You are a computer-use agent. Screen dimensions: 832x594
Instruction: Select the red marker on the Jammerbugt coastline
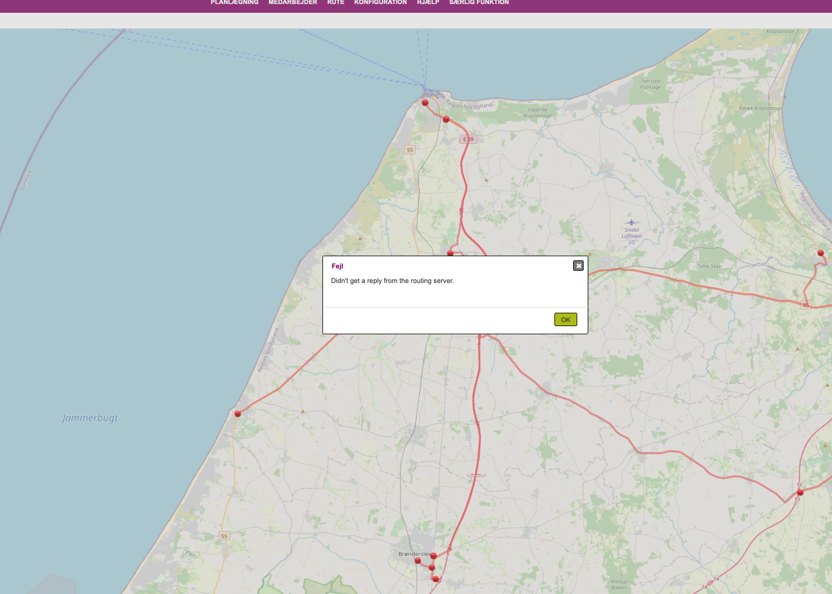(x=238, y=413)
